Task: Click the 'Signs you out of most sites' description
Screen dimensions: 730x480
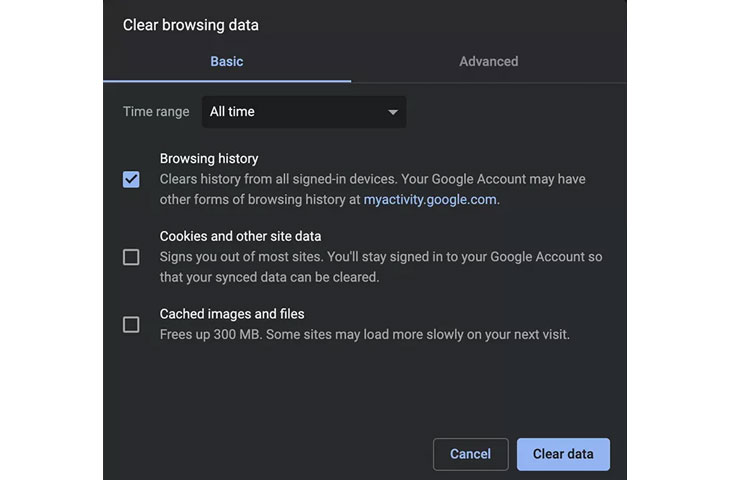Action: click(381, 267)
